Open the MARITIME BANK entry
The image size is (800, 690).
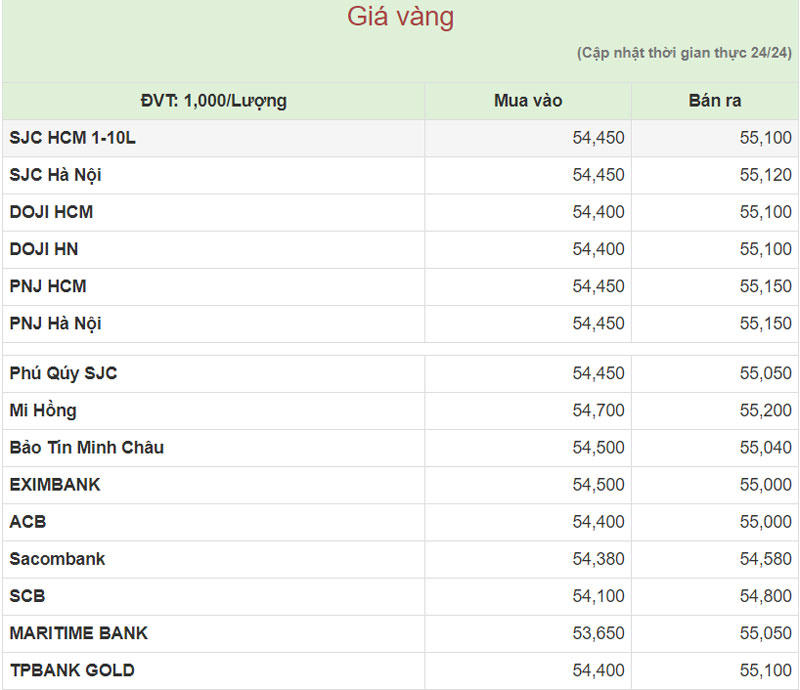pos(78,632)
